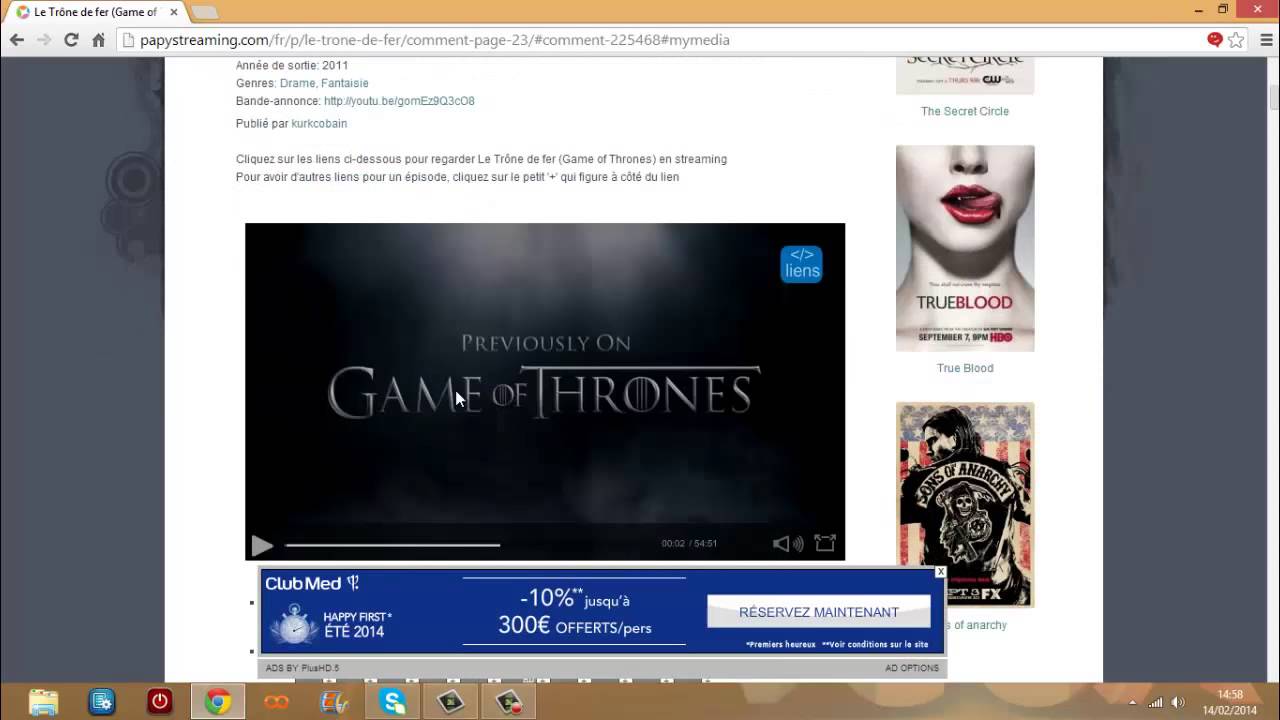Bookmark this page with star icon
Viewport: 1280px width, 720px height.
coord(1237,40)
